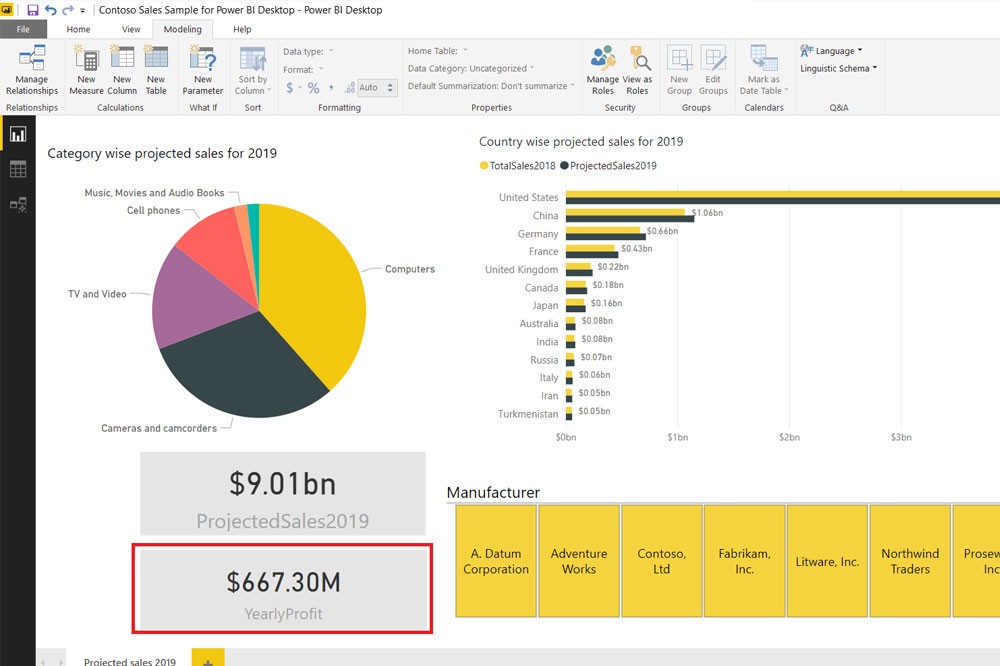1000x666 pixels.
Task: Adjust the decimal places stepper control
Action: point(390,87)
